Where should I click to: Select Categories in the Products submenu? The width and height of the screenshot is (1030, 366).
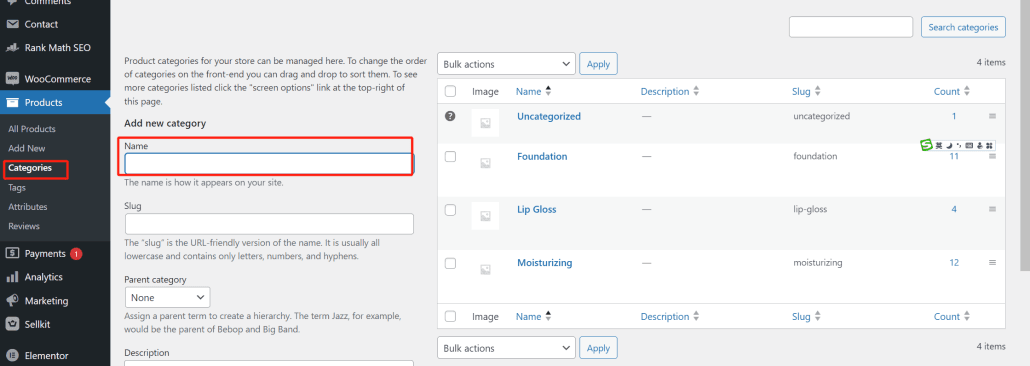[x=30, y=168]
